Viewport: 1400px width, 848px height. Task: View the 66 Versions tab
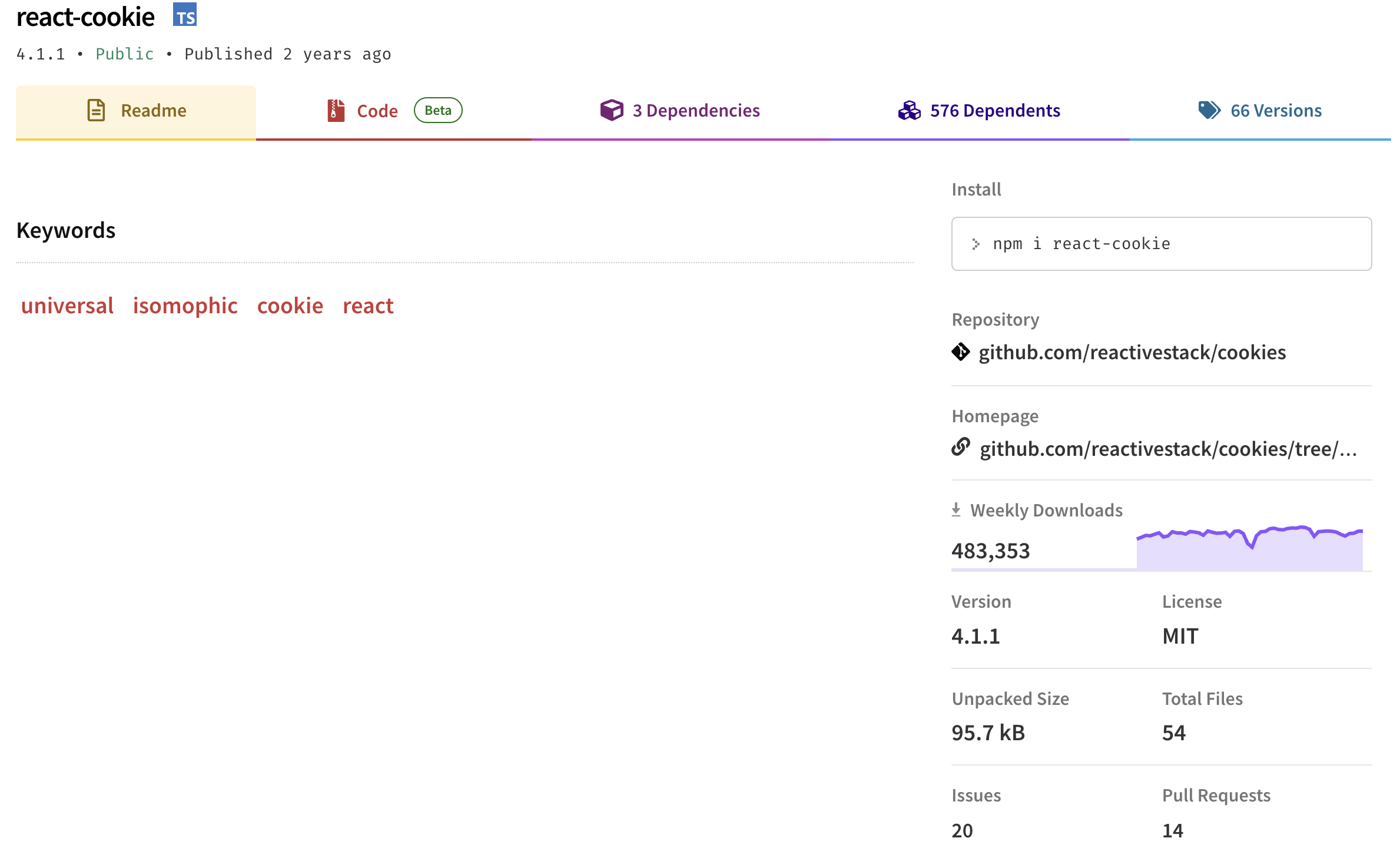(x=1275, y=111)
